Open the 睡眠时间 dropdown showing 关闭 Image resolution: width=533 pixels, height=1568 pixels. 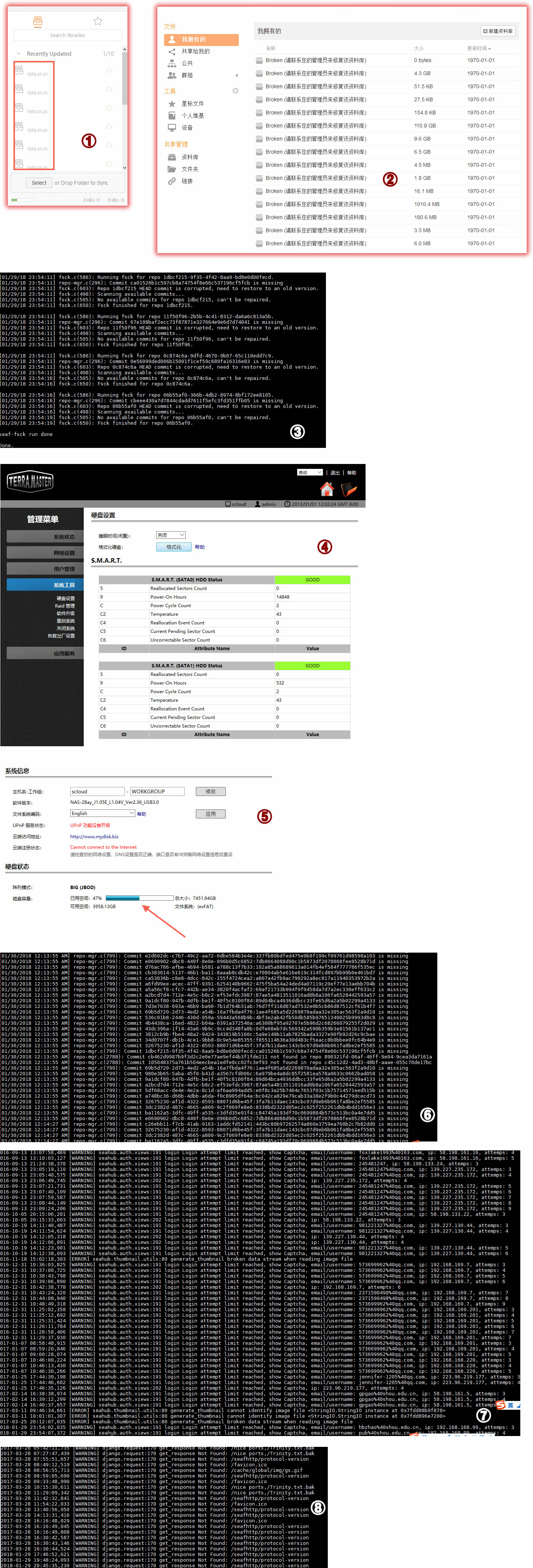(171, 535)
